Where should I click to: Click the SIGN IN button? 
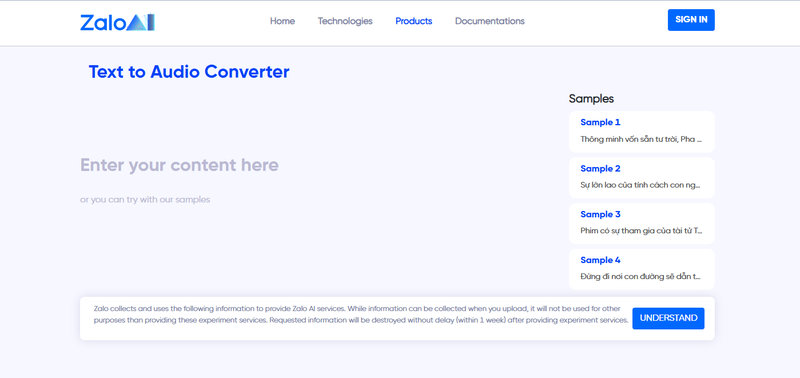(691, 20)
